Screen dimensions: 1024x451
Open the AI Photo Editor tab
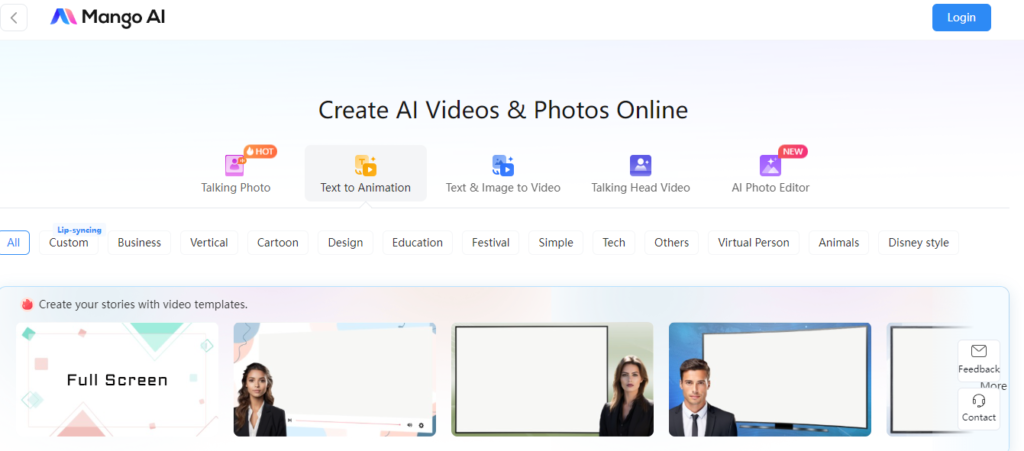pyautogui.click(x=771, y=173)
